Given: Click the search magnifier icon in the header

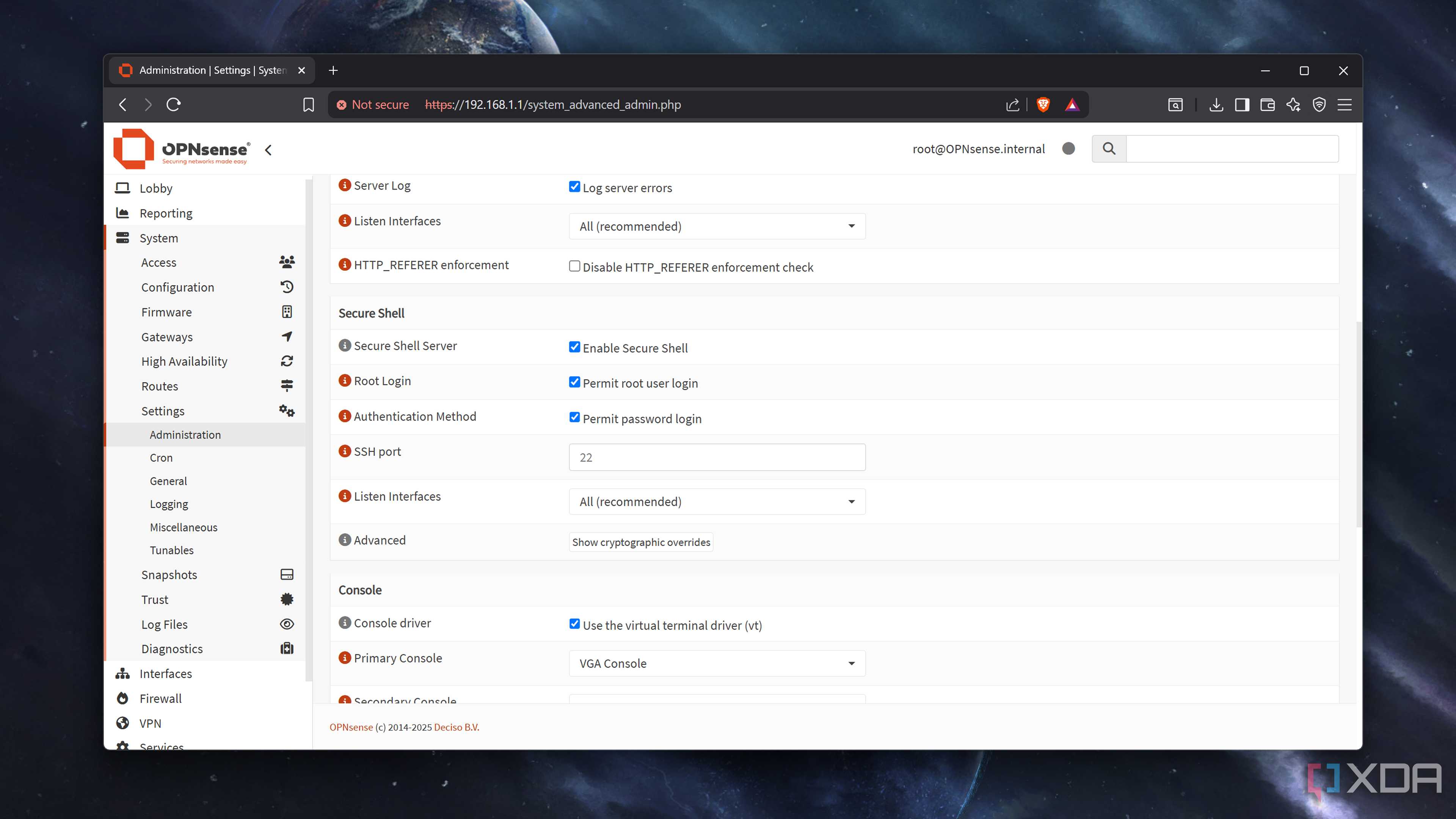Looking at the screenshot, I should click(x=1108, y=149).
